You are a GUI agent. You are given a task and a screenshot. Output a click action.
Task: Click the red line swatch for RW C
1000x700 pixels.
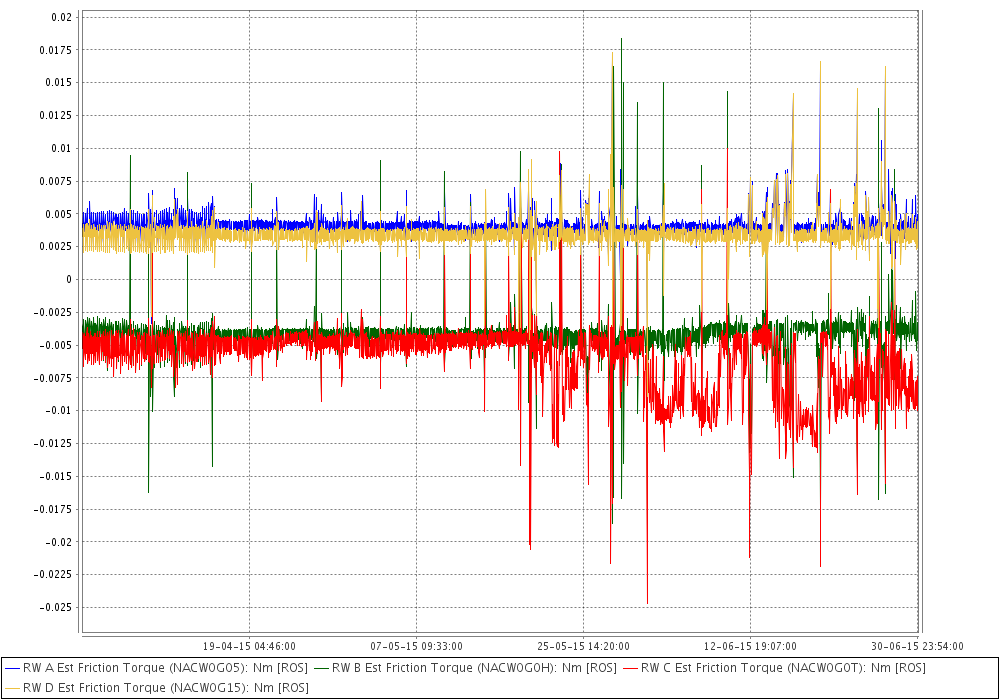click(631, 669)
